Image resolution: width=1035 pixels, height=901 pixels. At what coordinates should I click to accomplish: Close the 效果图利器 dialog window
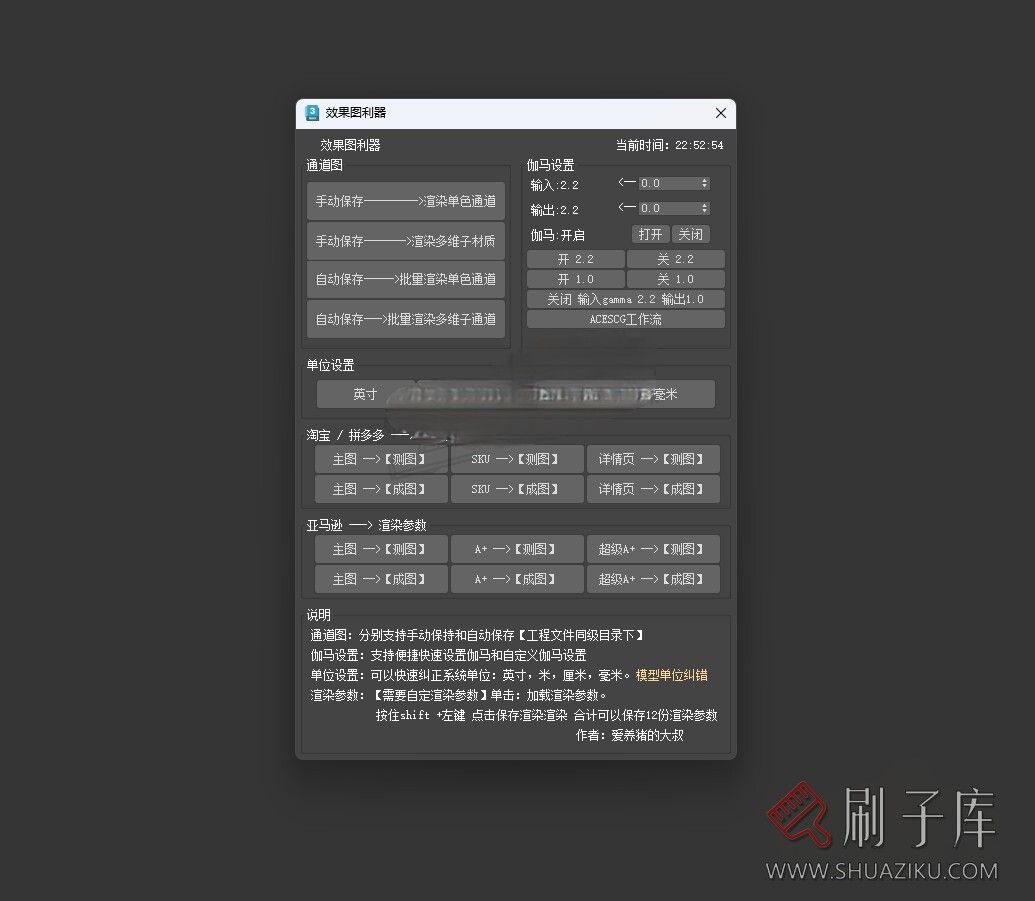(721, 113)
